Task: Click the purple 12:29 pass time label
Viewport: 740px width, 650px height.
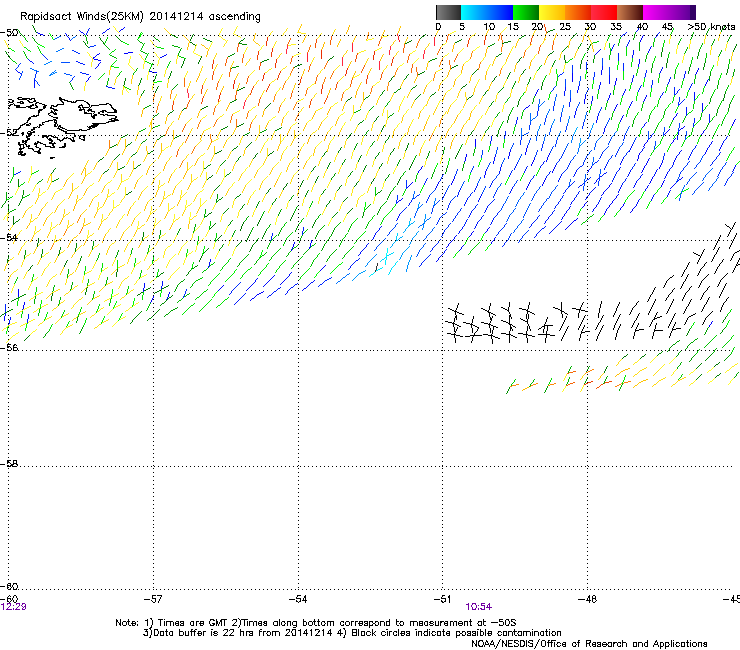Action: [14, 607]
